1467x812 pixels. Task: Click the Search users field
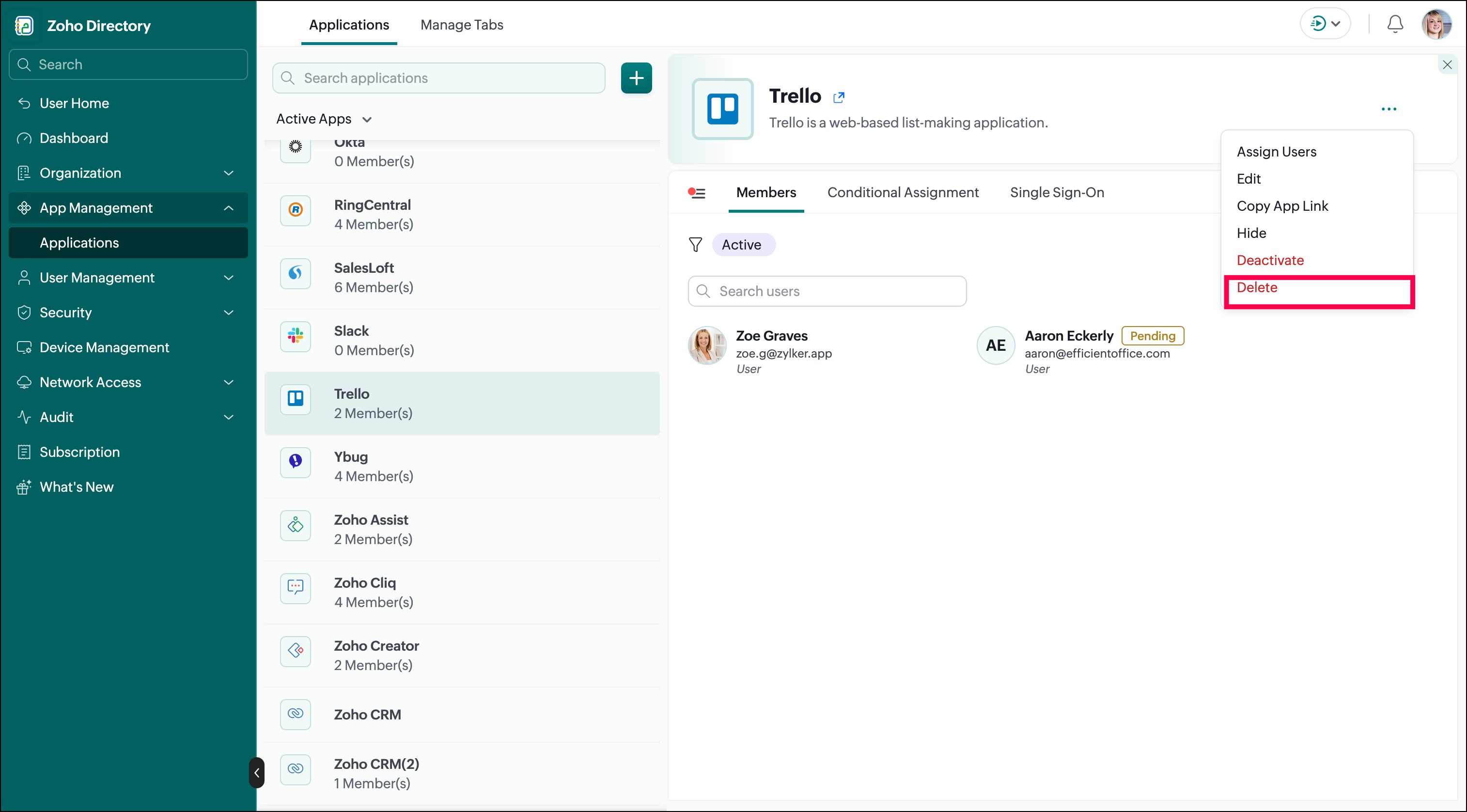point(827,291)
